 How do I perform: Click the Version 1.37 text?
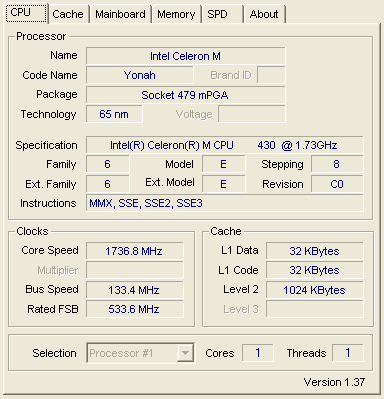click(334, 382)
